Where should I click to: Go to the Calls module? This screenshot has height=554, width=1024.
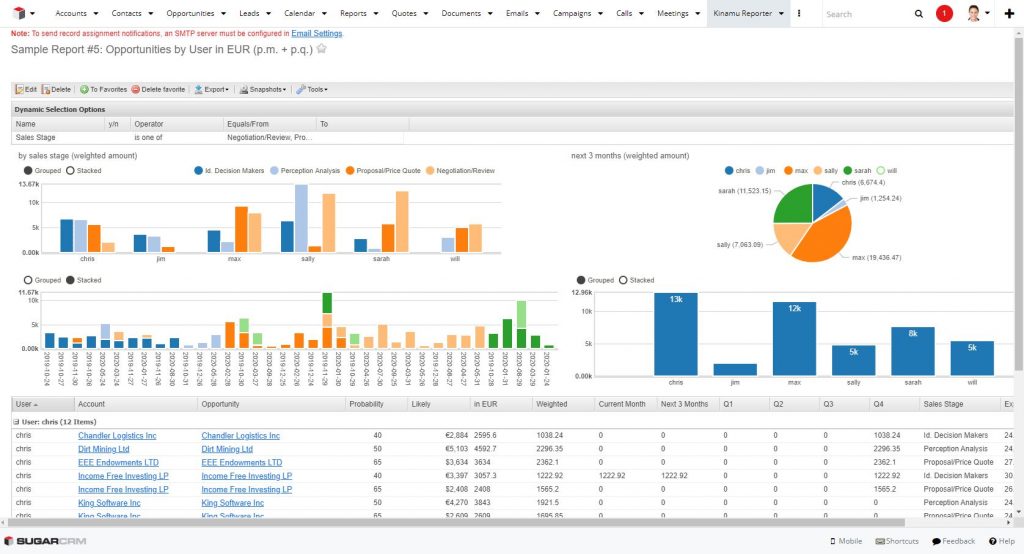pyautogui.click(x=624, y=13)
